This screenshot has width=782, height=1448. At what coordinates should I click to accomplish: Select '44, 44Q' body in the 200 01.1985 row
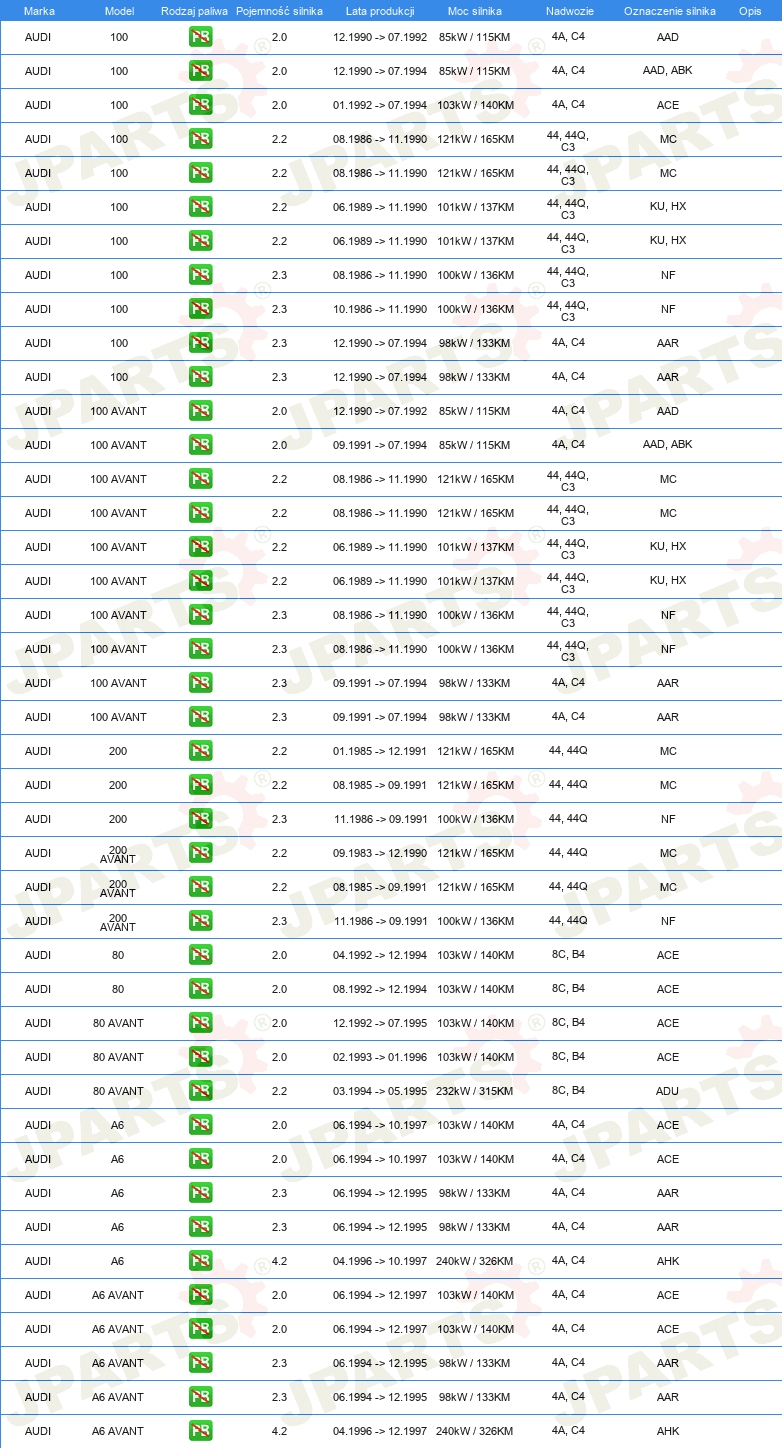(x=568, y=751)
